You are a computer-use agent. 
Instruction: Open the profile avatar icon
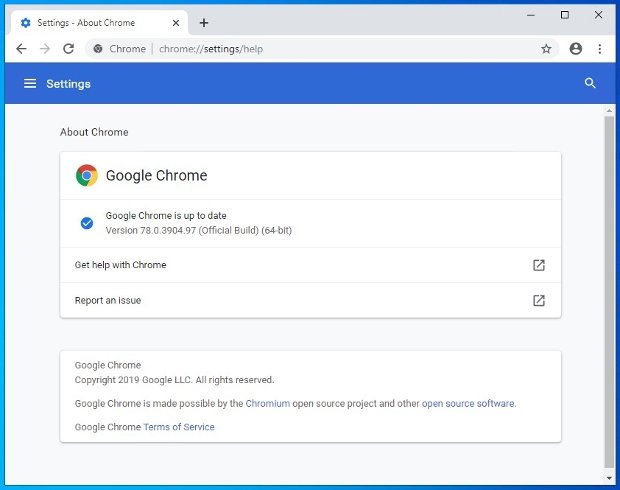tap(575, 49)
